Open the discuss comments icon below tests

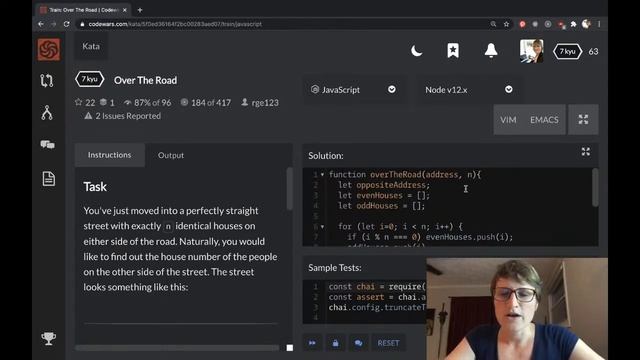358,343
